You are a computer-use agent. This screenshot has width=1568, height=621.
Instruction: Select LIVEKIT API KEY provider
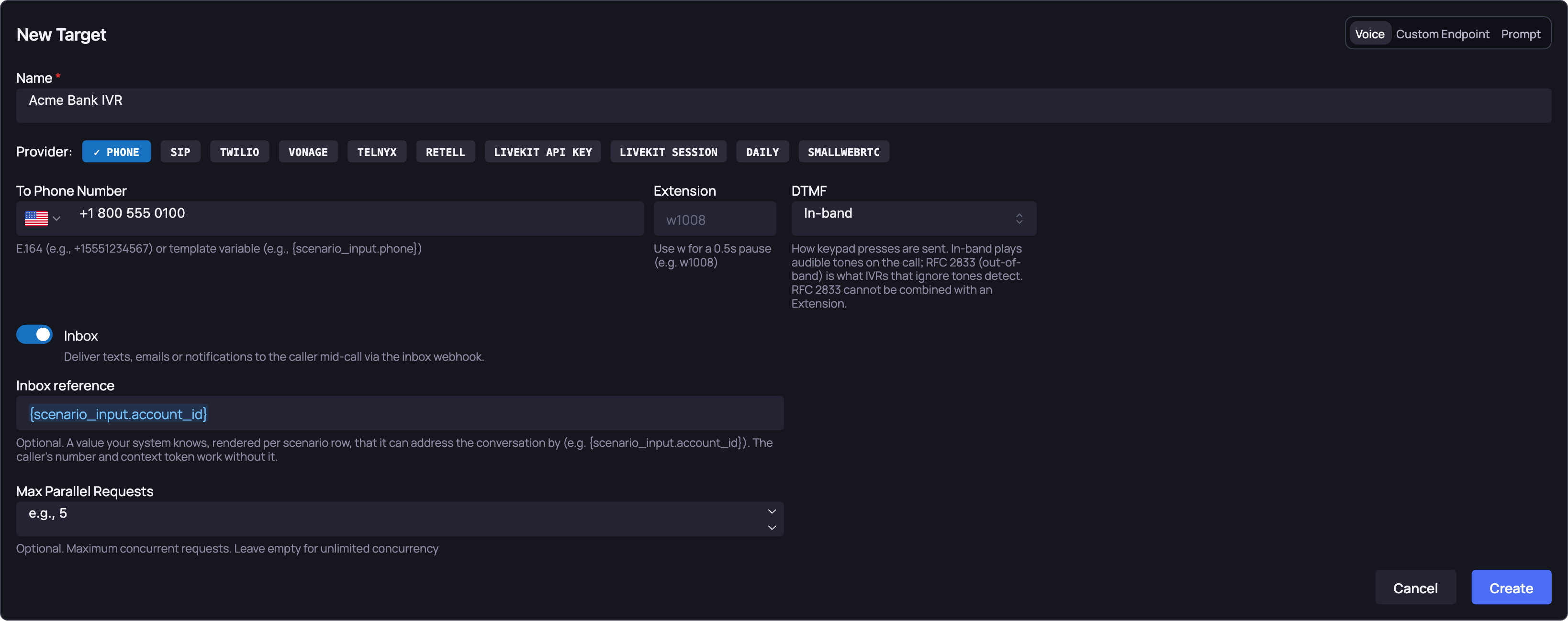point(542,152)
